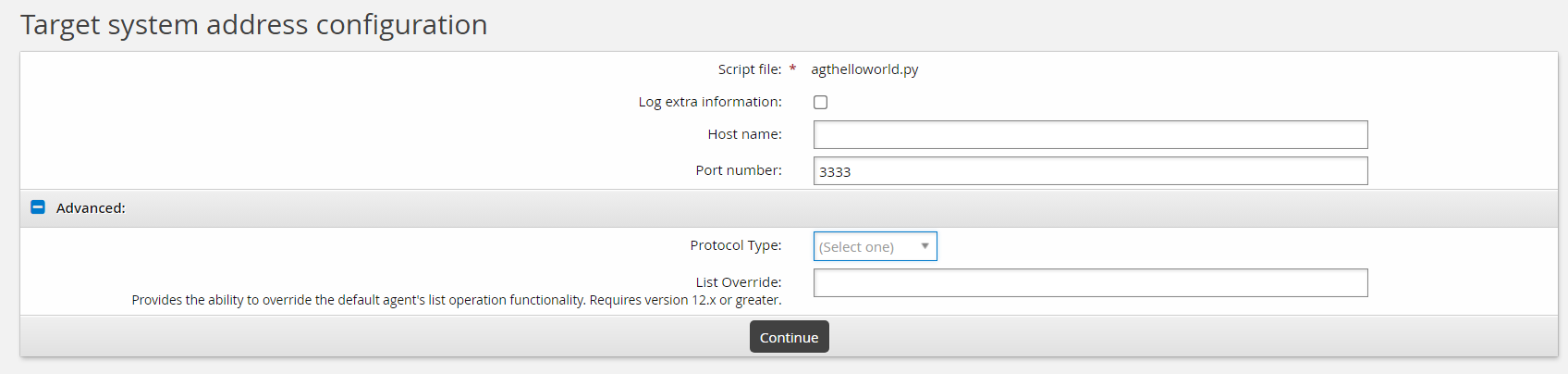Collapse the Advanced section minus icon
This screenshot has width=1568, height=374.
(x=38, y=207)
